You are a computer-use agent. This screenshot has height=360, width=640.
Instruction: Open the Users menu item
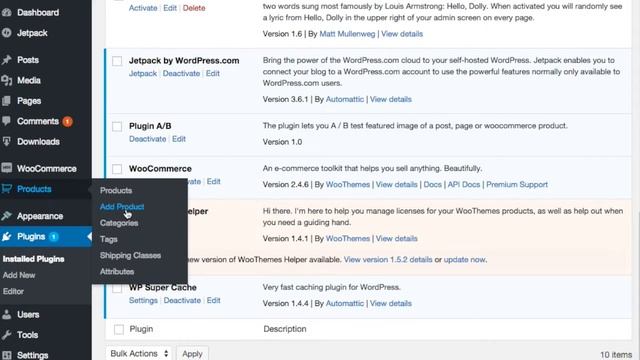pos(28,315)
